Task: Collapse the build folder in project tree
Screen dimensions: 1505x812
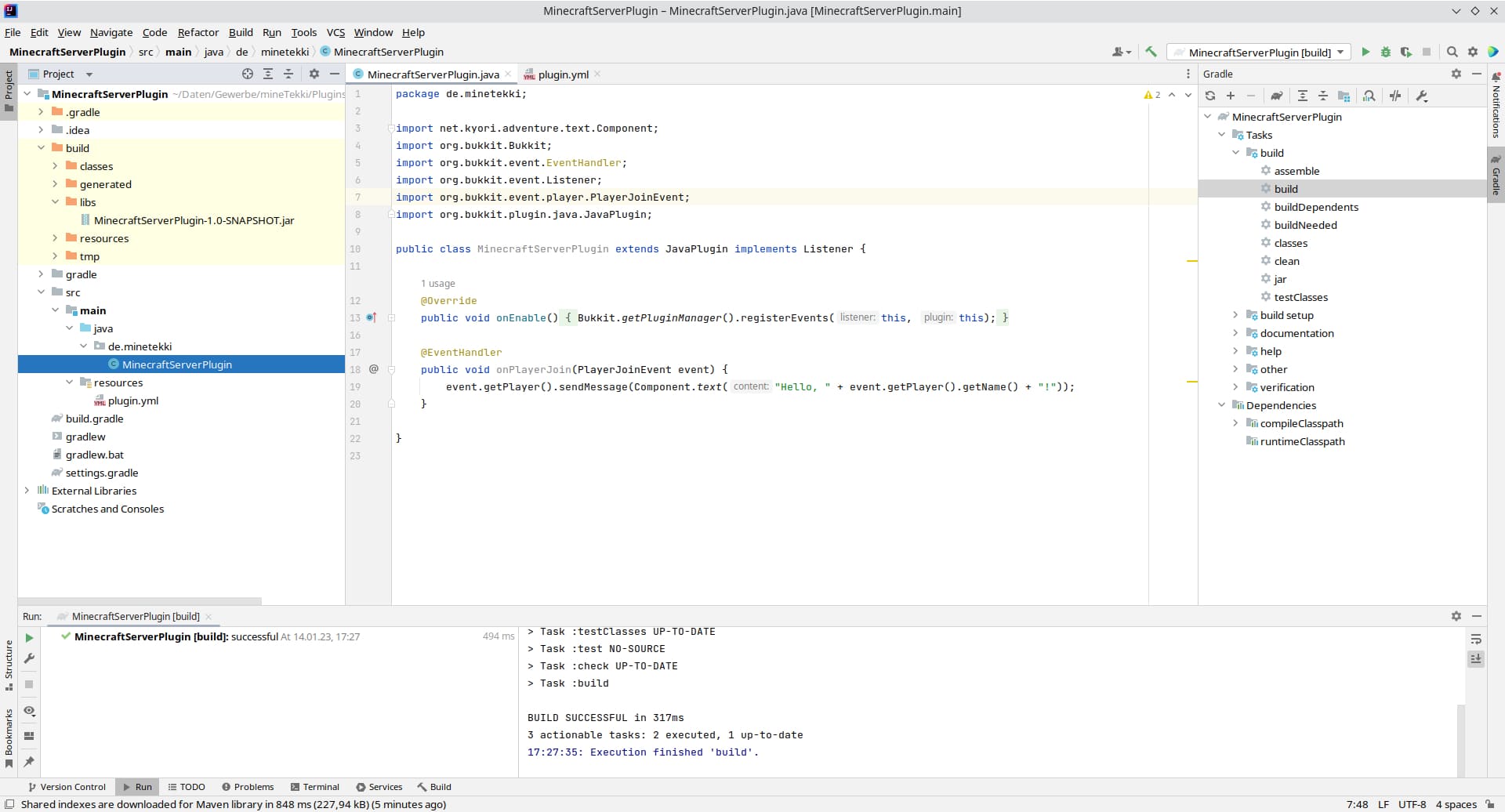Action: pos(41,148)
